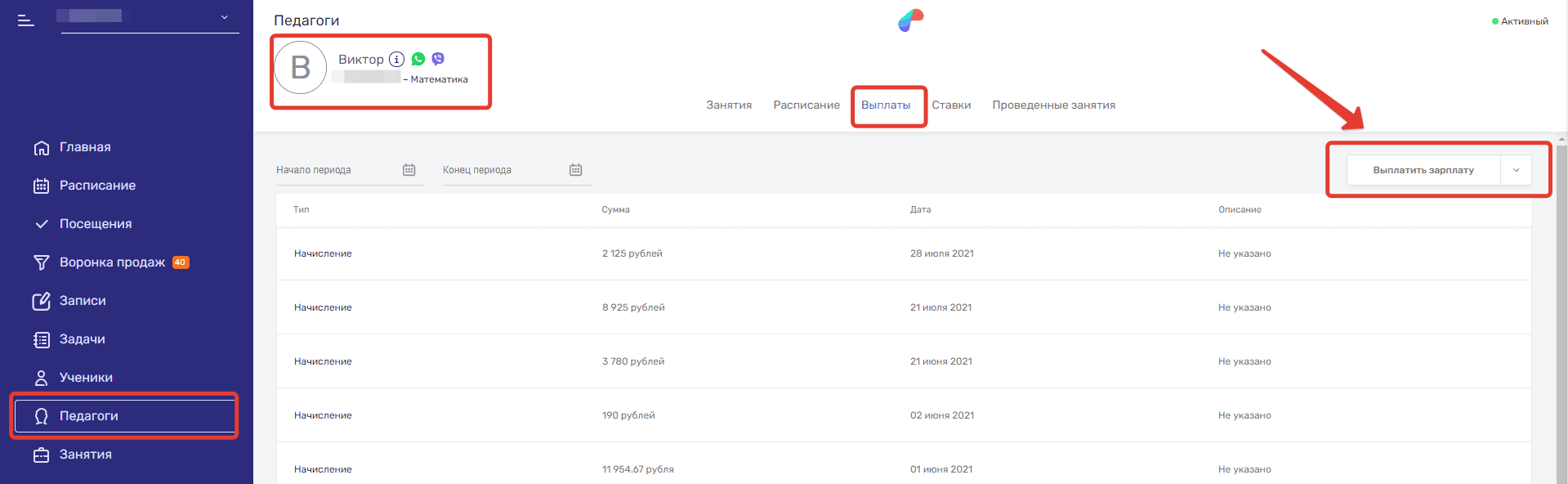Expand the Выплатить зарплату dropdown arrow
Viewport: 1568px width, 484px height.
pos(1516,170)
